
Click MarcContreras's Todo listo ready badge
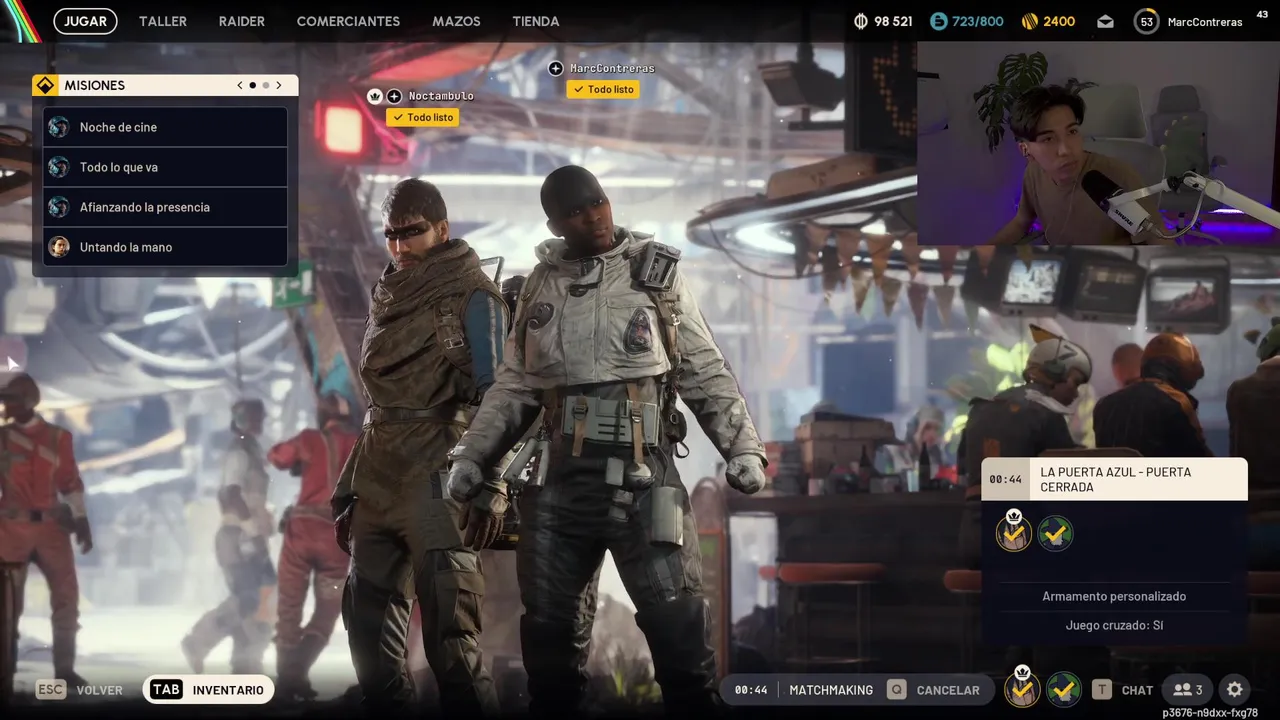603,89
